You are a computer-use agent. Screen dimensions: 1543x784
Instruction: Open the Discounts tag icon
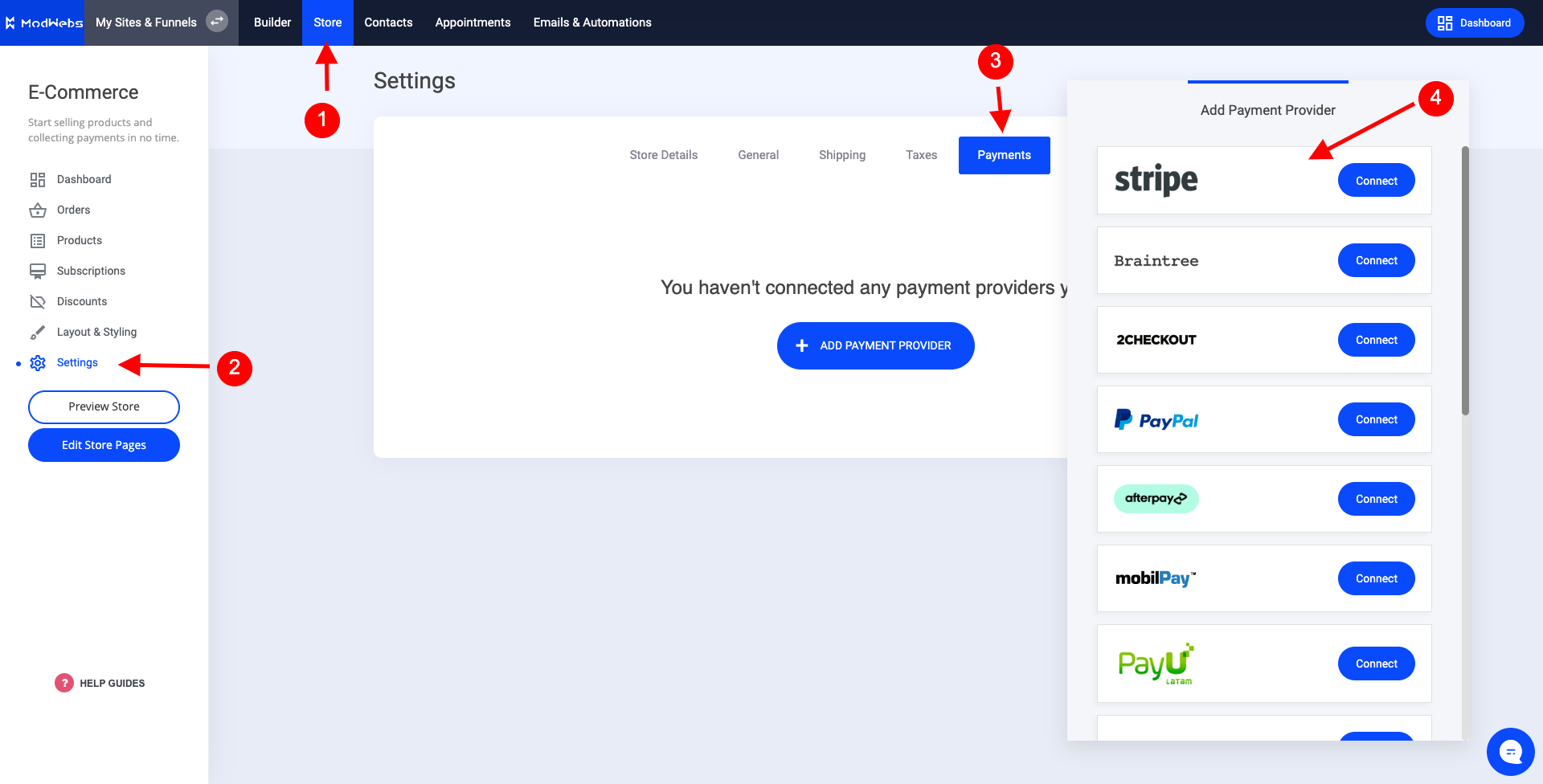[38, 302]
